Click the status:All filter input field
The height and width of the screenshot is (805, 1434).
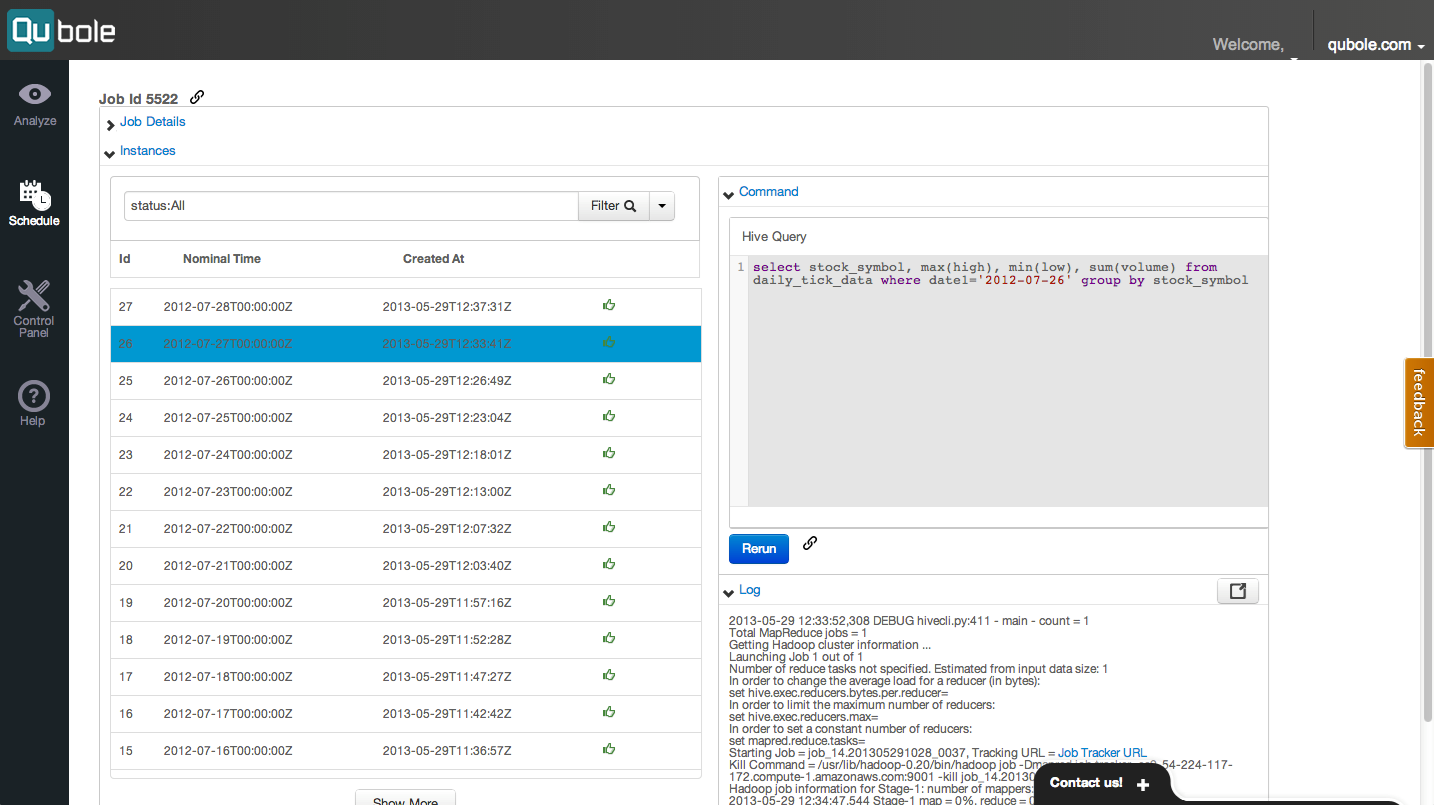[x=351, y=206]
